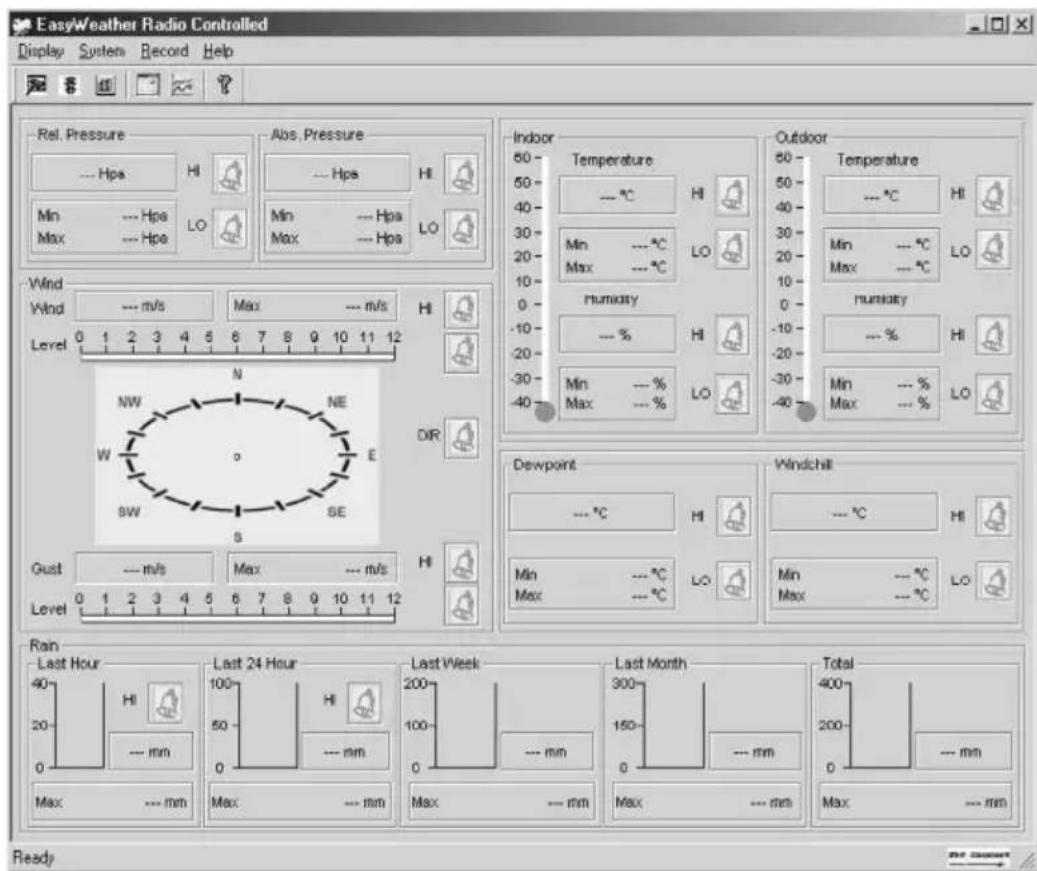
Task: Click the wind direction compass center
Action: (x=236, y=458)
